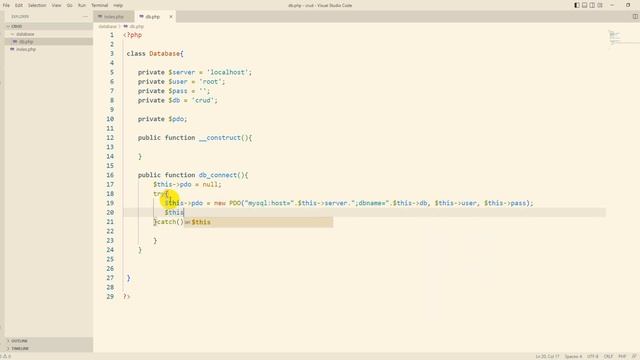Viewport: 640px width, 360px height.
Task: Click the ?> closing tag
Action: pos(127,297)
